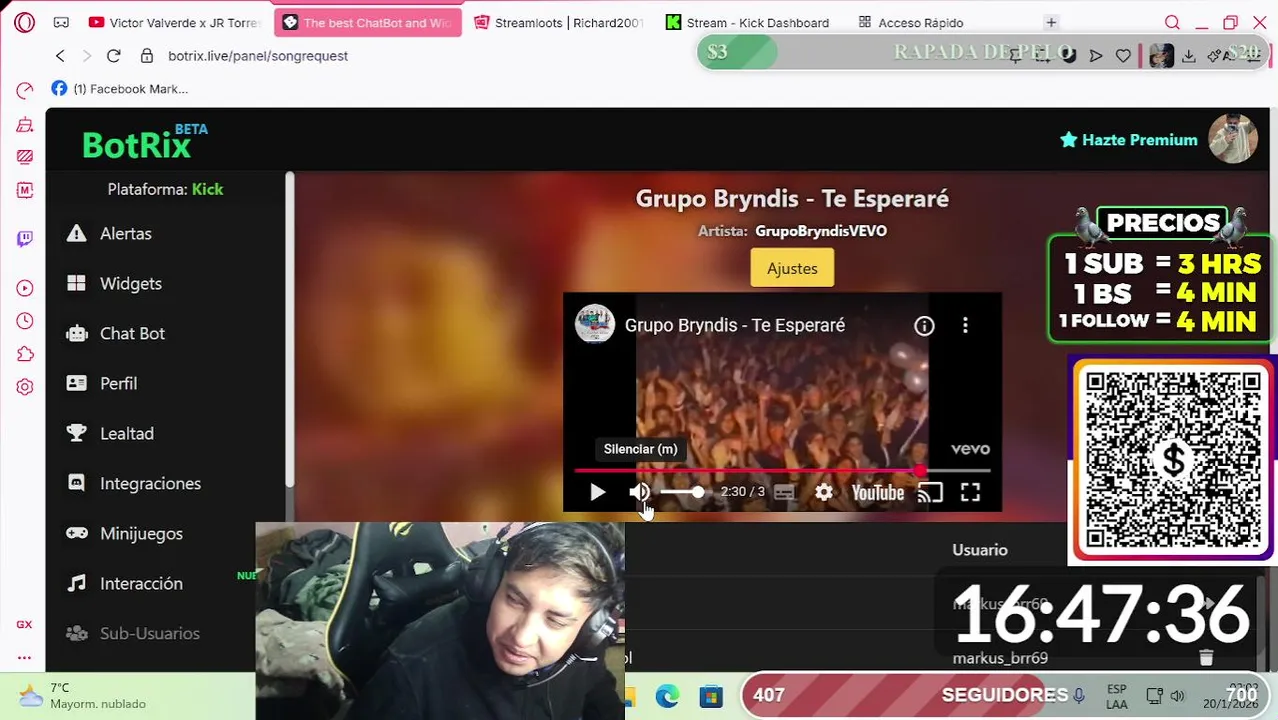Image resolution: width=1278 pixels, height=720 pixels.
Task: Open the YouTube player three-dot menu
Action: click(965, 326)
